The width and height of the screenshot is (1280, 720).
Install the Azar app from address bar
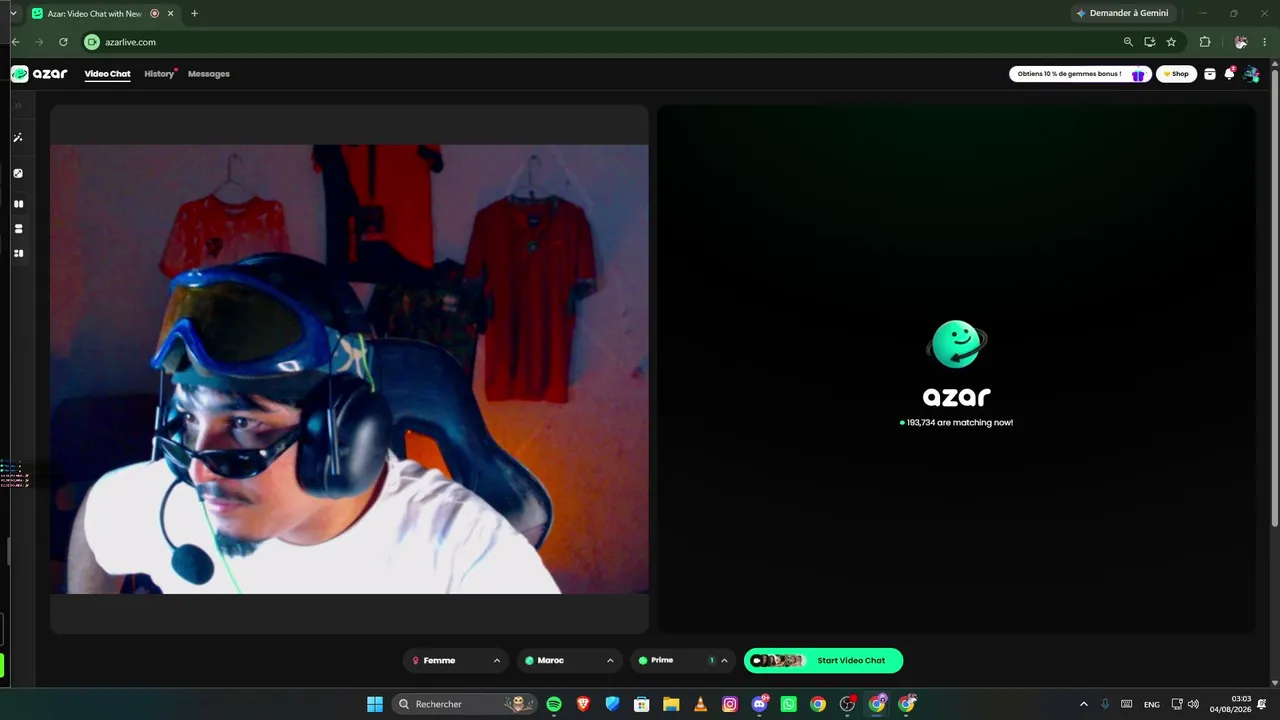pos(1150,42)
